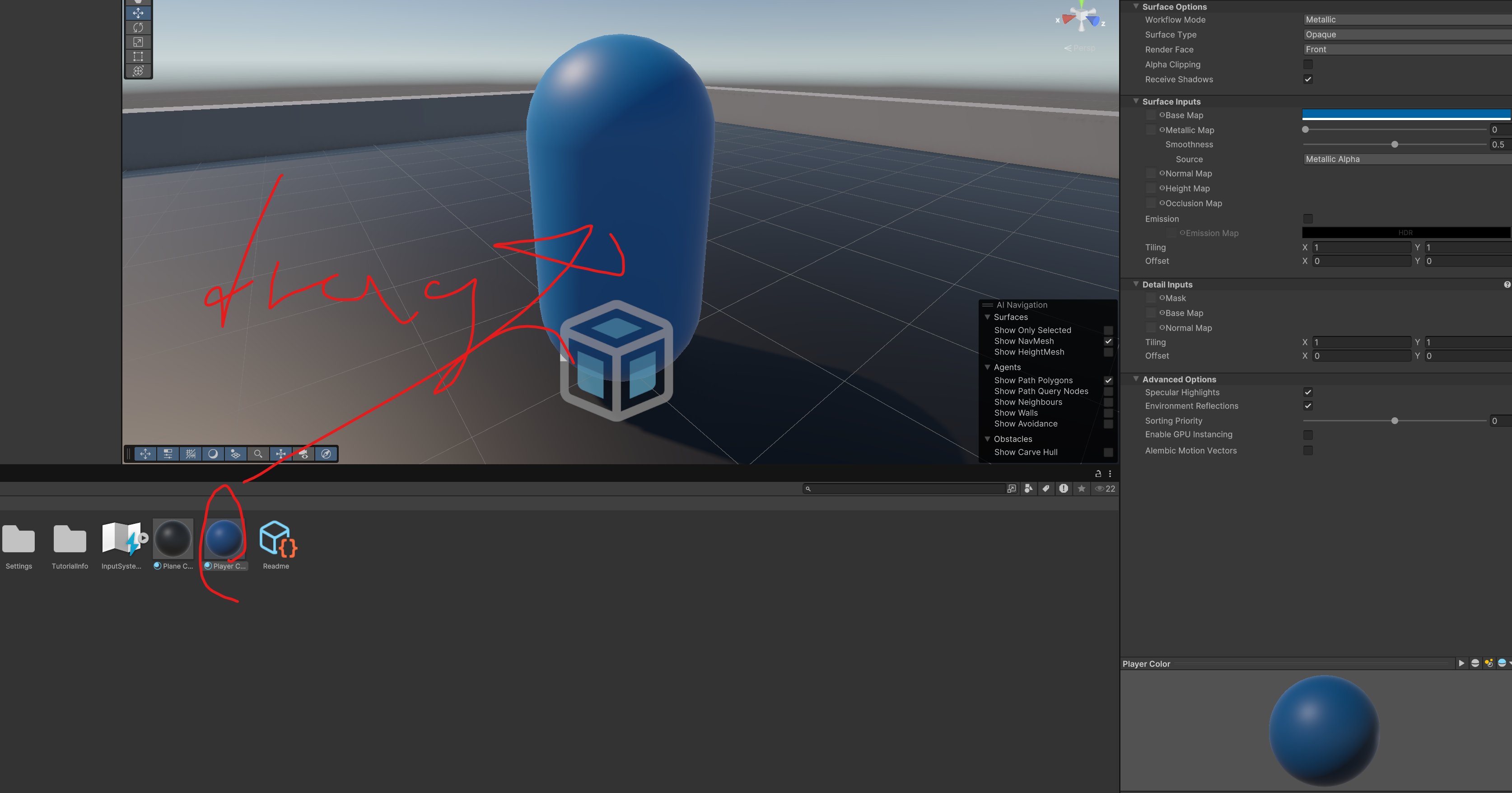Click the favorites star icon in Project panel
The image size is (1512, 793).
click(1081, 488)
